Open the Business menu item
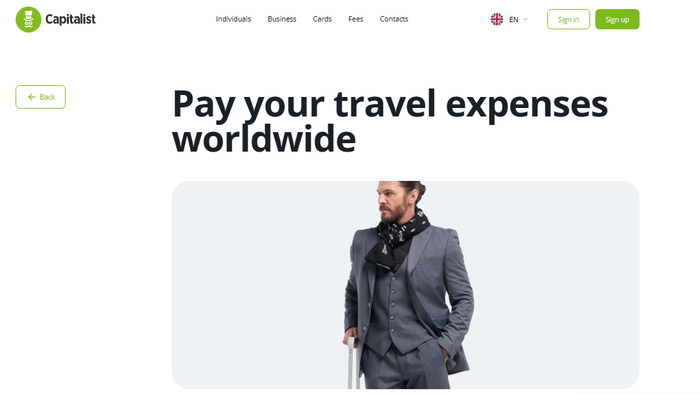700x395 pixels. point(282,19)
